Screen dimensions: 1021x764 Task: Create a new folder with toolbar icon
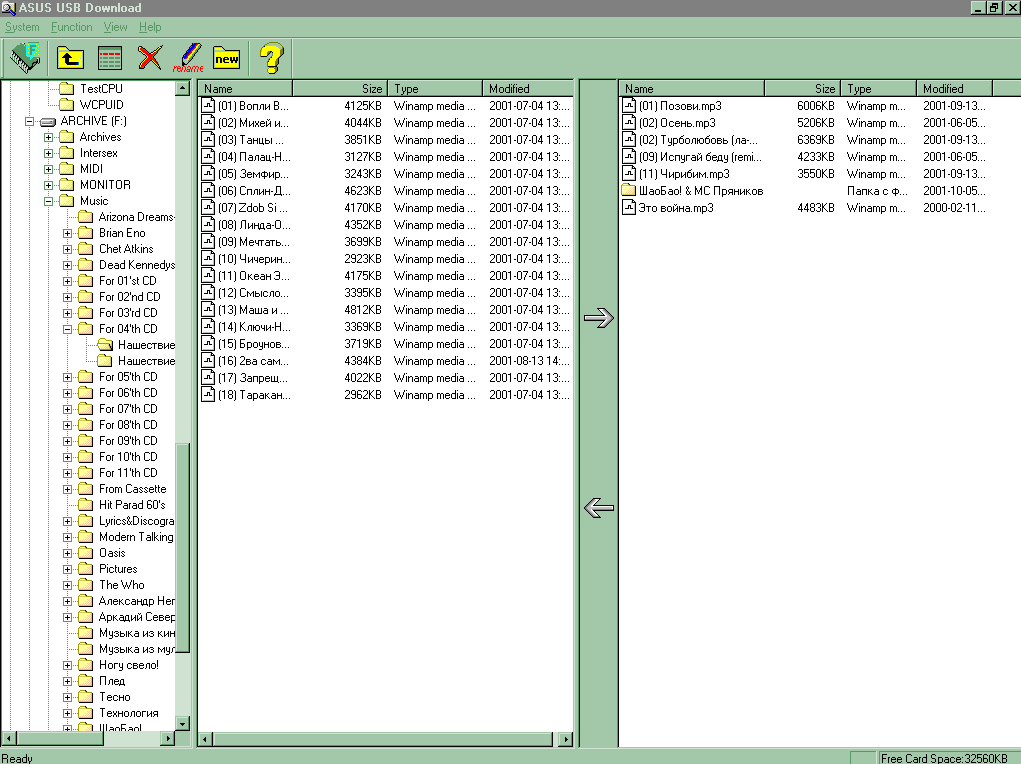(227, 58)
